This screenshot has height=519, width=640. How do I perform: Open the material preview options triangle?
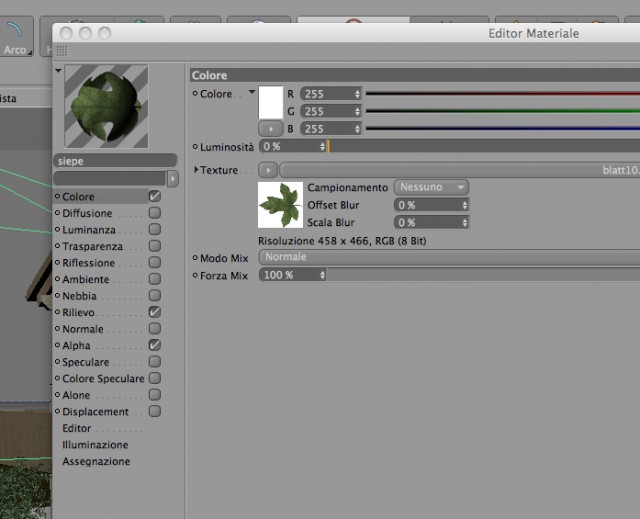(58, 71)
